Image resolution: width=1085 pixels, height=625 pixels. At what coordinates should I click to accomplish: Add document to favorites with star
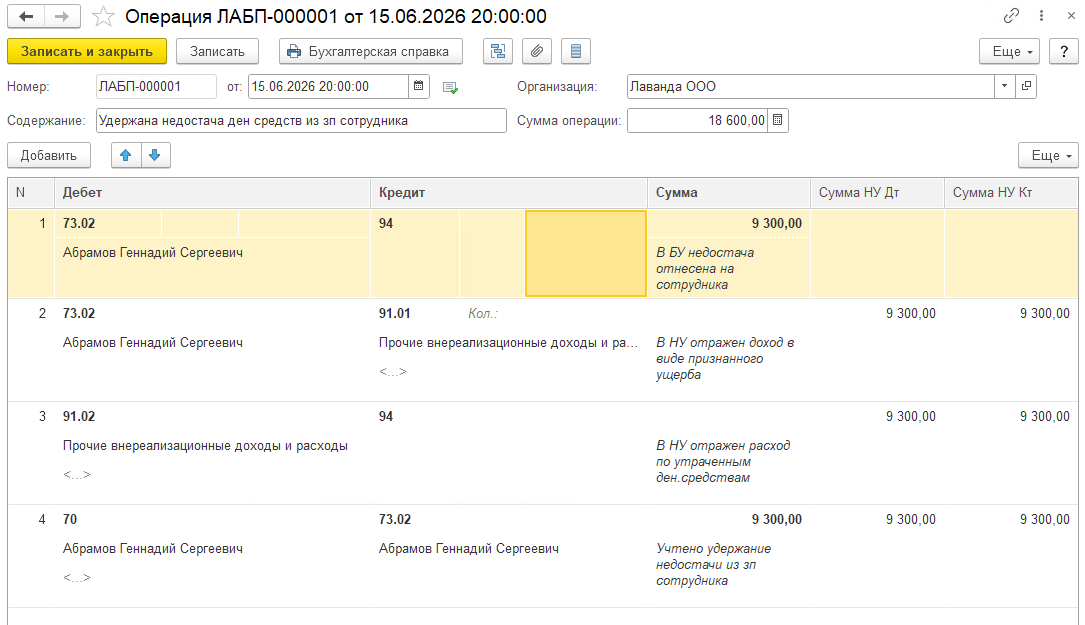(103, 16)
